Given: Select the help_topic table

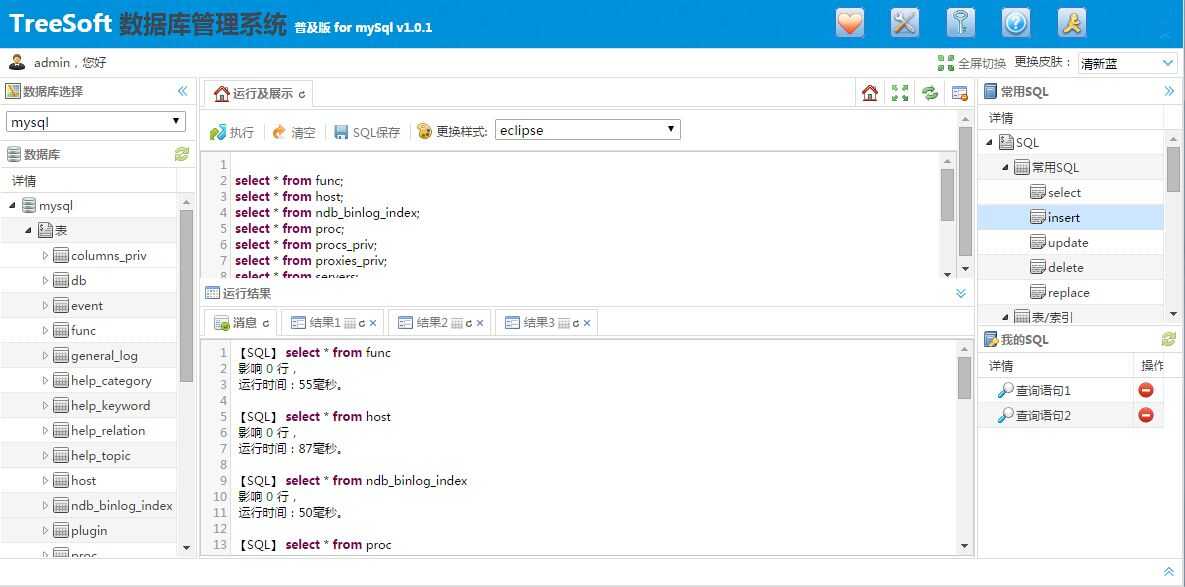Looking at the screenshot, I should 101,456.
